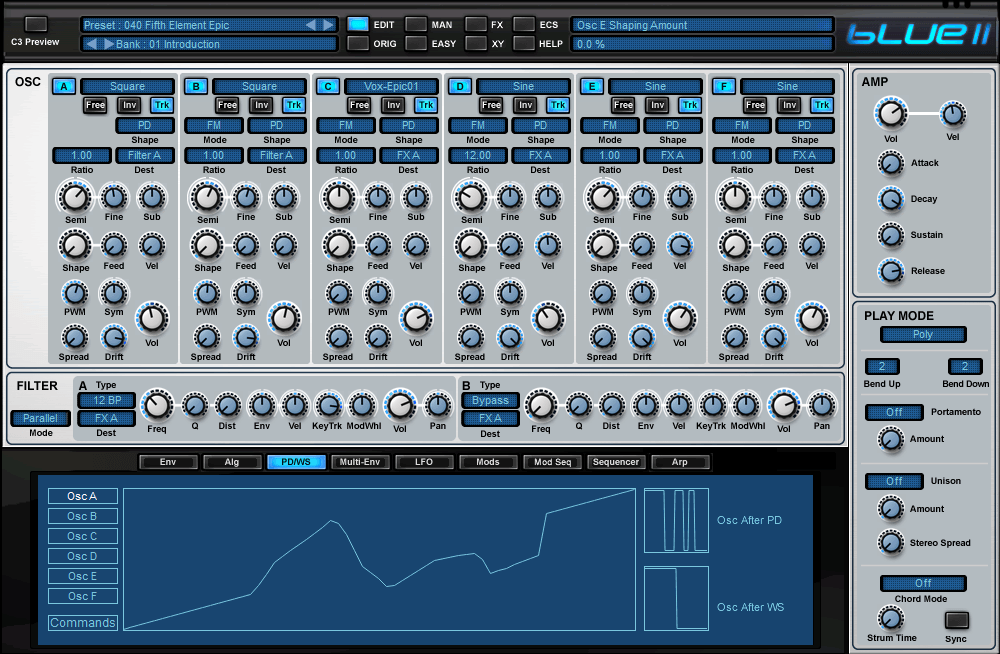
Task: Open Filter A type dropdown 12 BP
Action: pyautogui.click(x=106, y=401)
